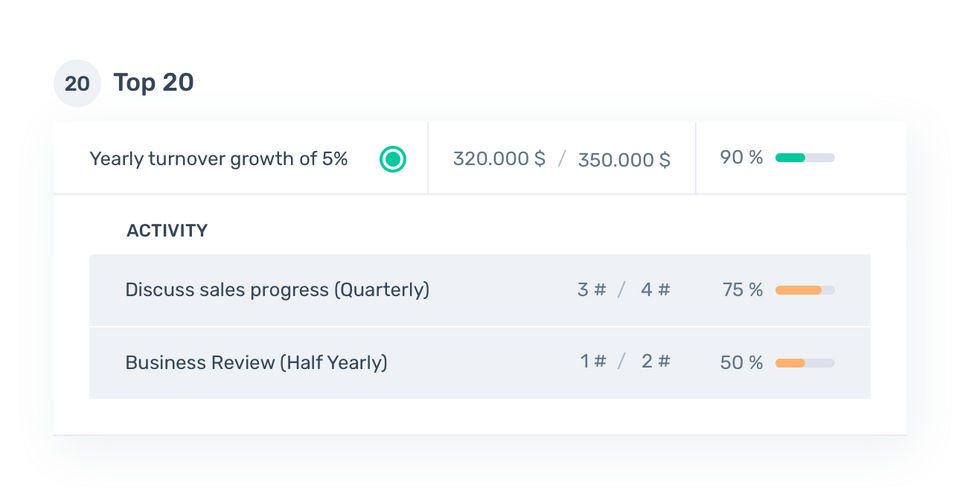Viewport: 960px width, 494px height.
Task: Click the 1 # current count
Action: click(x=593, y=362)
